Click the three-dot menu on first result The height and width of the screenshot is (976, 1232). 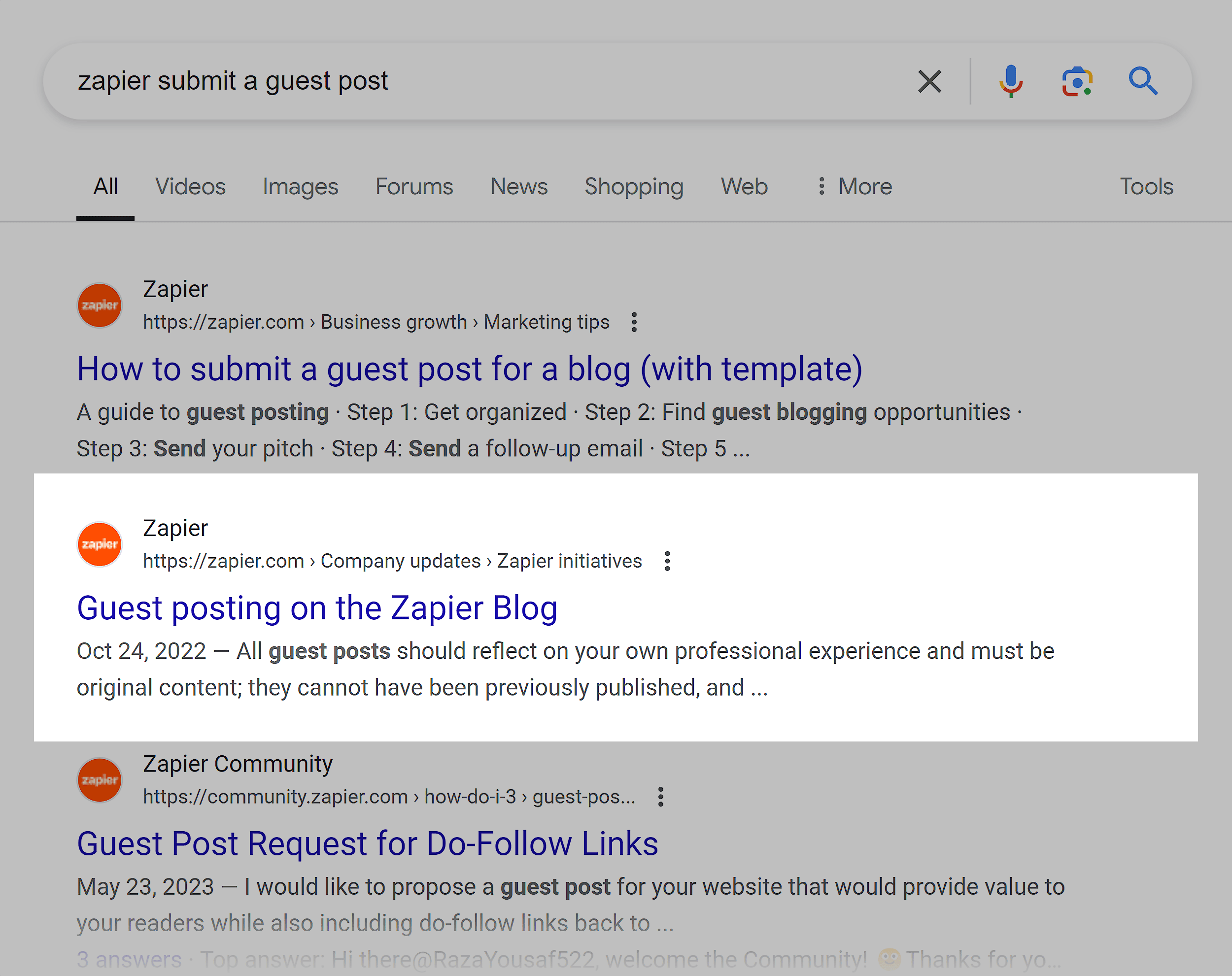point(634,322)
